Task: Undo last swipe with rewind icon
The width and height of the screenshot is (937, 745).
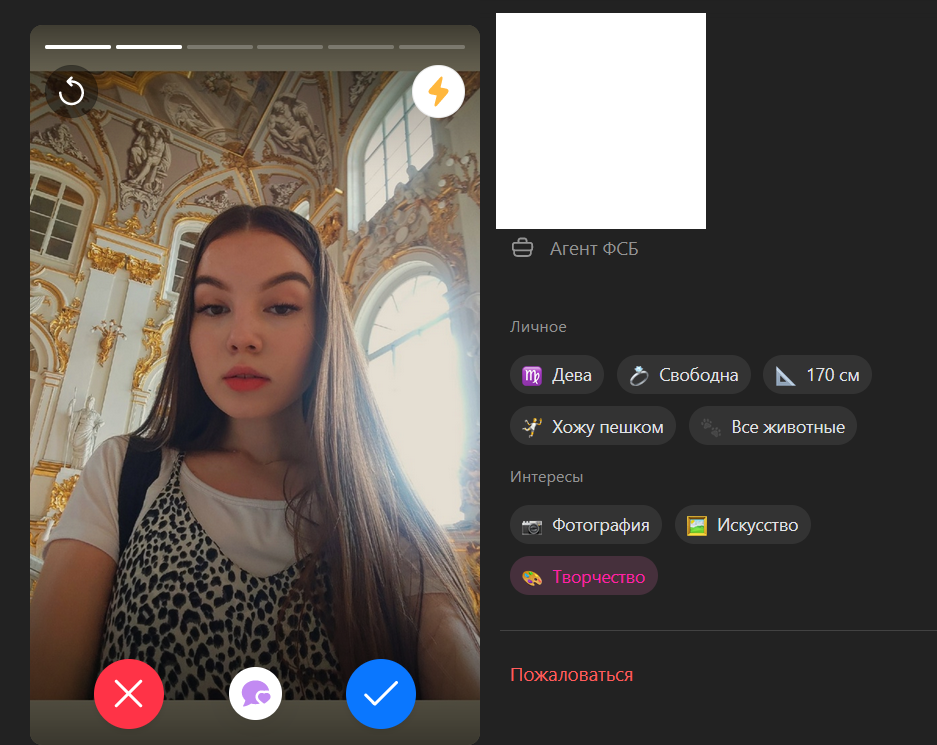Action: tap(71, 91)
